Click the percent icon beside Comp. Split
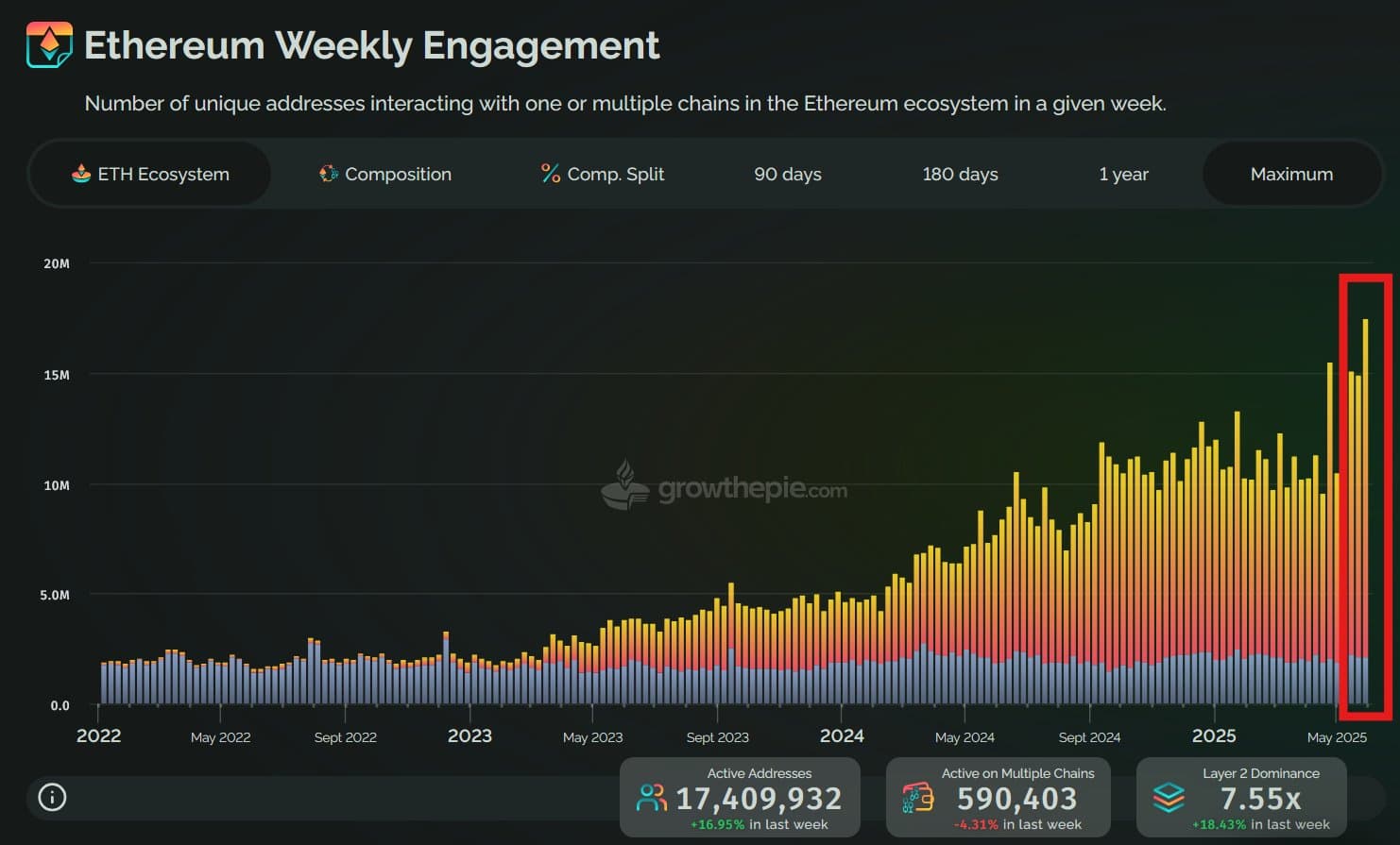This screenshot has height=845, width=1400. 550,174
